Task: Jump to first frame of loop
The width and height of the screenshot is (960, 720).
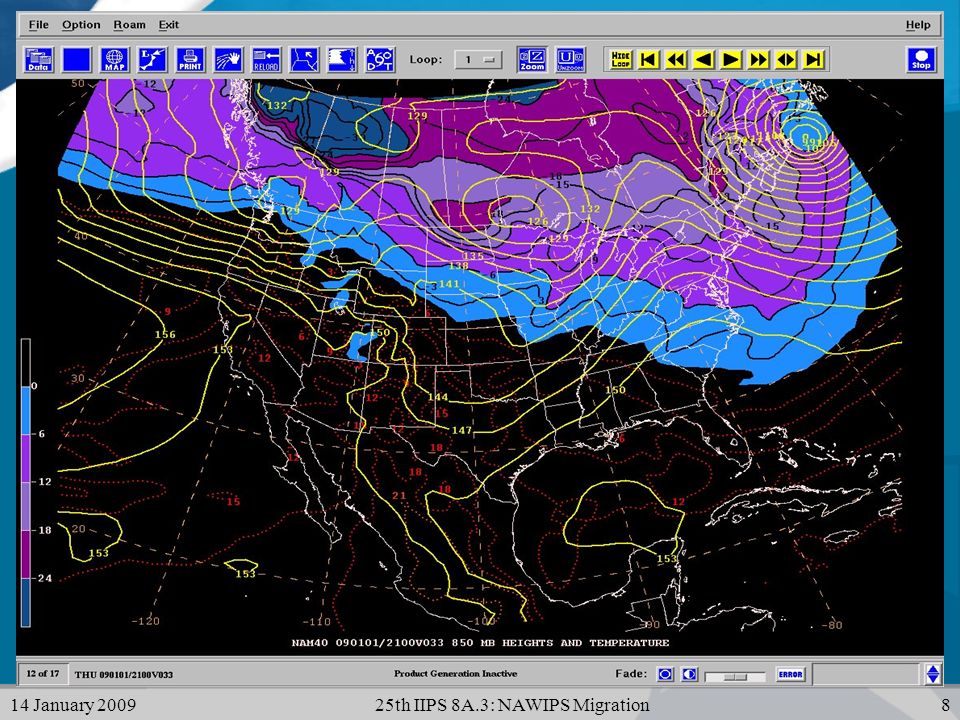Action: click(x=648, y=59)
